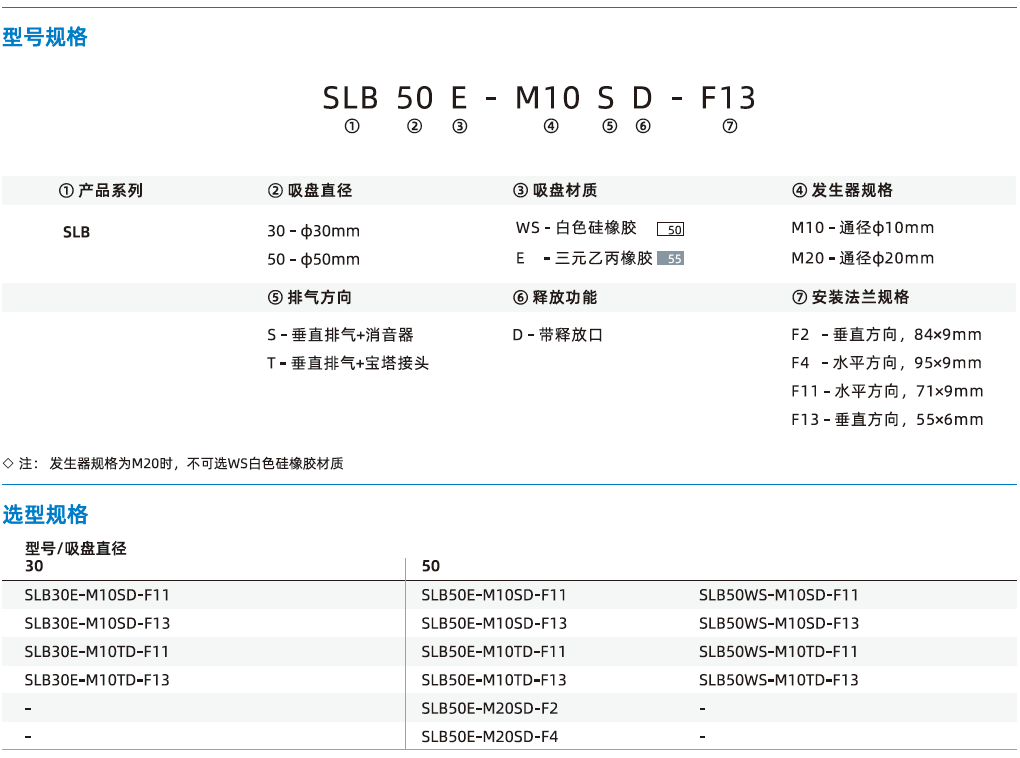
Task: Select the F13 segment in the model code
Action: coord(728,98)
